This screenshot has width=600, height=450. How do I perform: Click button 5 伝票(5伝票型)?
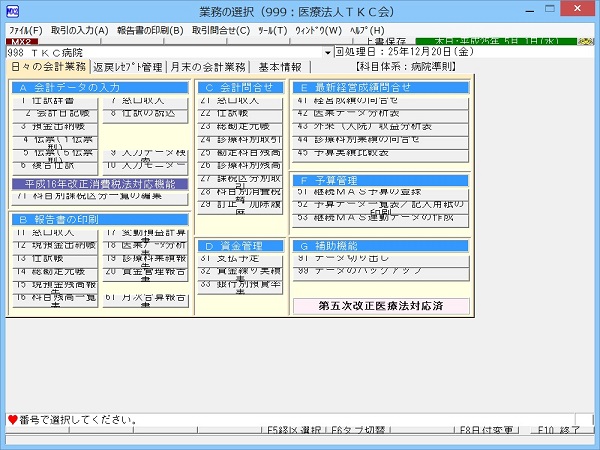55,156
